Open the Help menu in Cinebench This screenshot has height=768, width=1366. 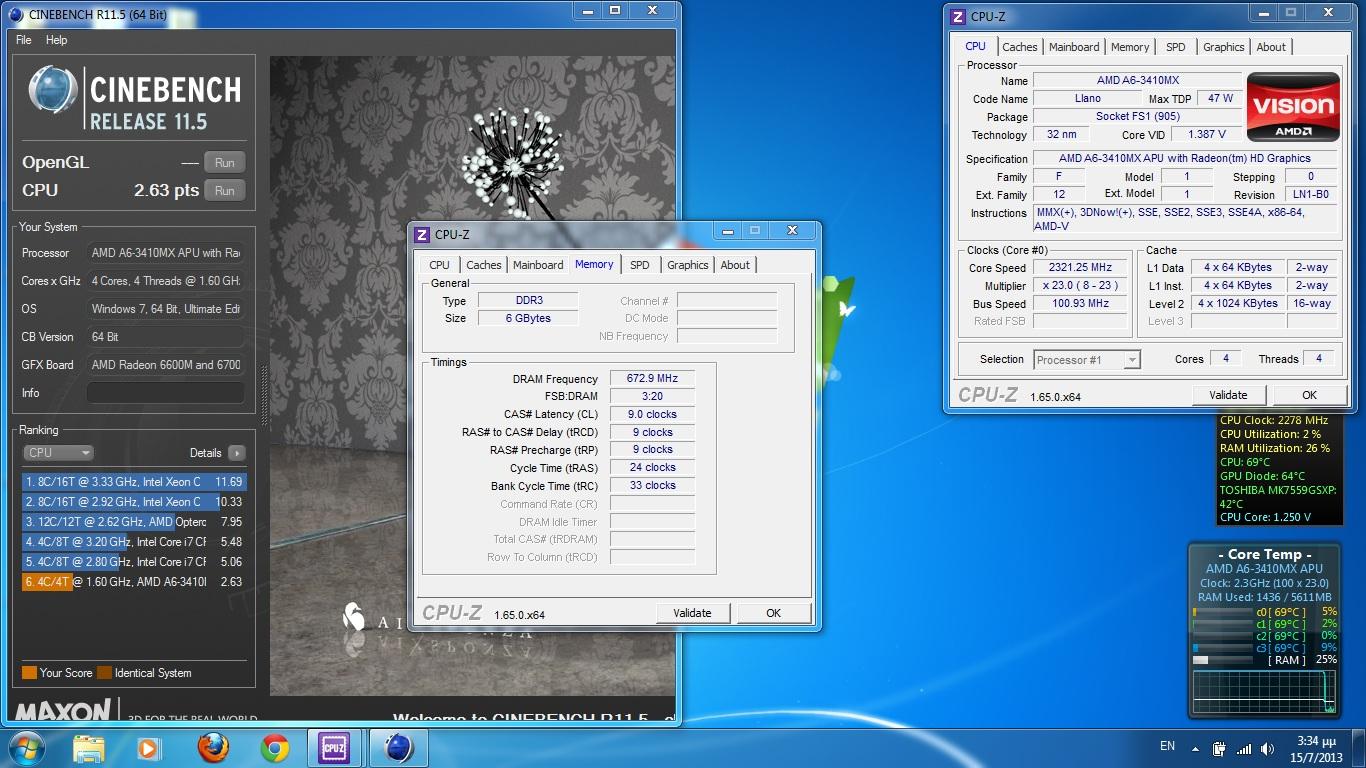(57, 40)
